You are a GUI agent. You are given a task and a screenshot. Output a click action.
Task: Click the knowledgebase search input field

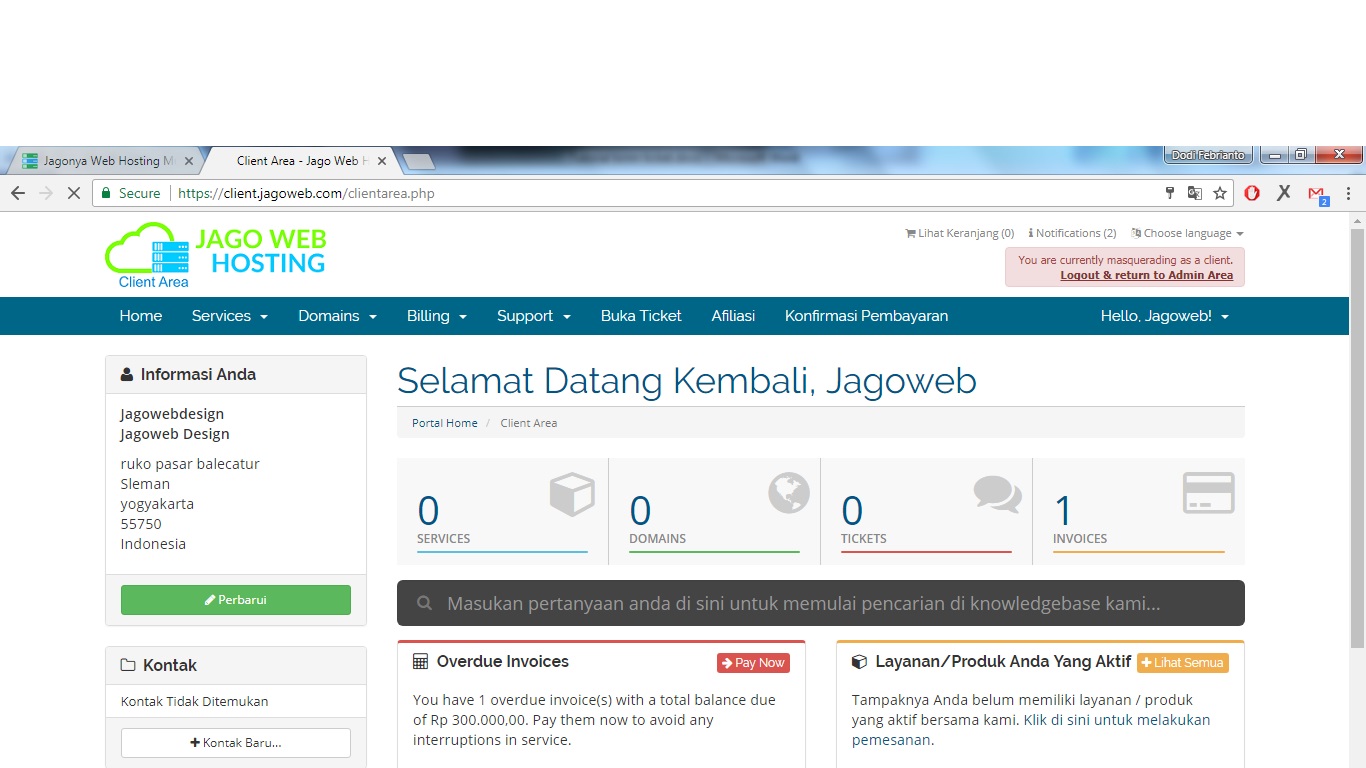coord(820,604)
